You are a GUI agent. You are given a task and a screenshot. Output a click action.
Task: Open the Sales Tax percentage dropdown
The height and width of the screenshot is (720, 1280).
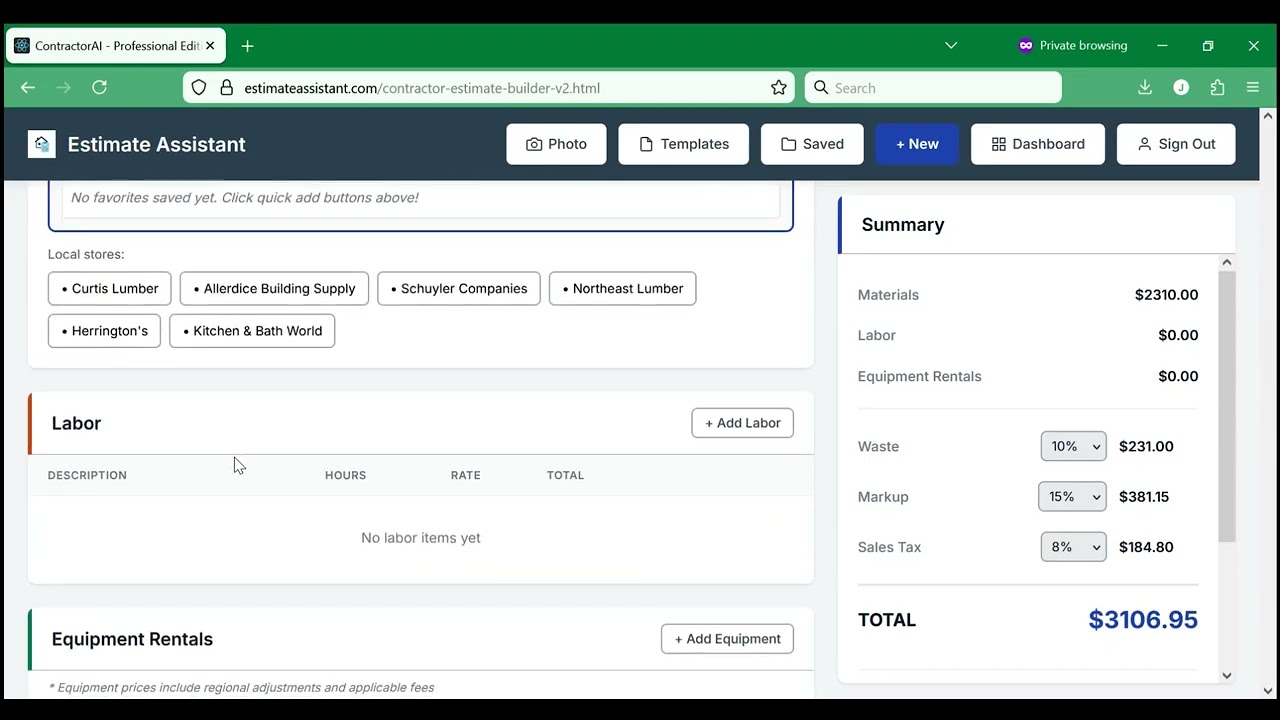1074,547
